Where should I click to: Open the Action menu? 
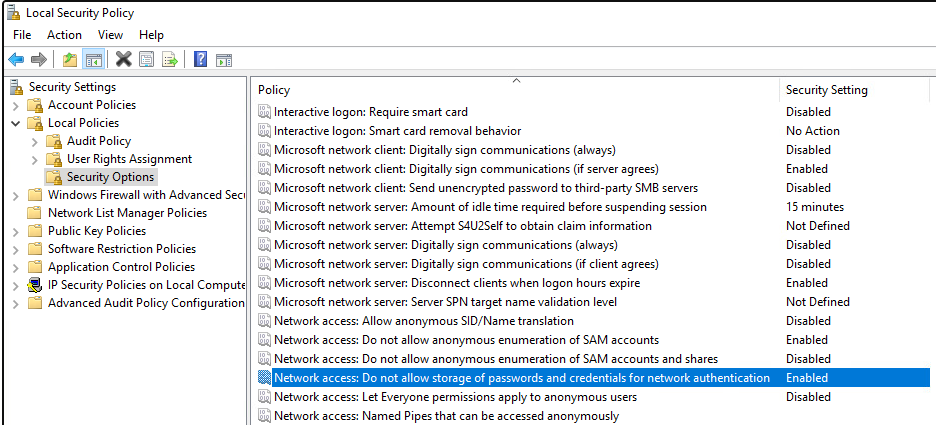[64, 35]
